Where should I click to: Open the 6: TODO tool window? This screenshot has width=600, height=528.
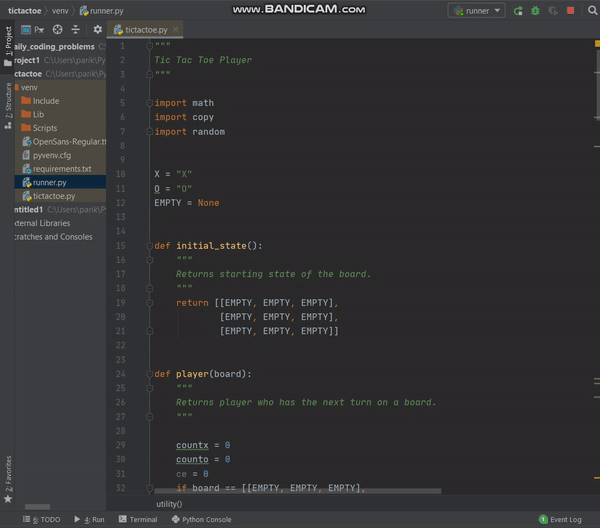coord(41,520)
